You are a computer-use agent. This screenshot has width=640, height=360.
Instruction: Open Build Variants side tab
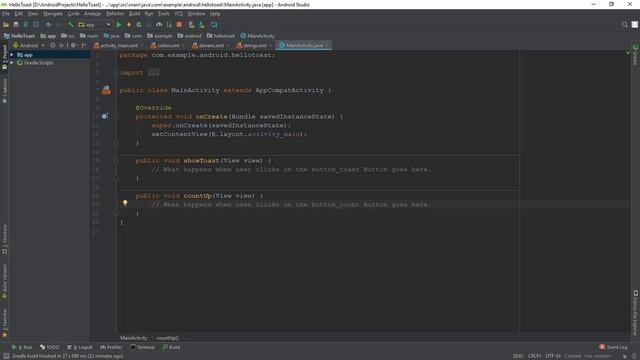click(4, 281)
